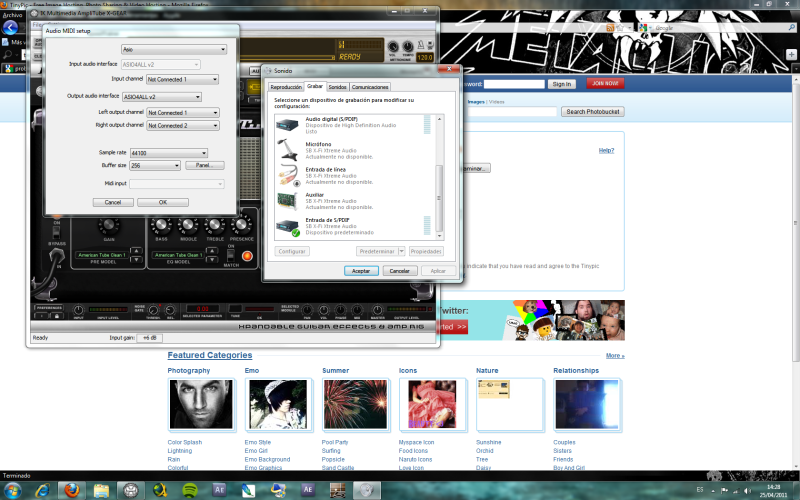Step the EQ Model selection up
The image size is (800, 500).
pyautogui.click(x=212, y=251)
